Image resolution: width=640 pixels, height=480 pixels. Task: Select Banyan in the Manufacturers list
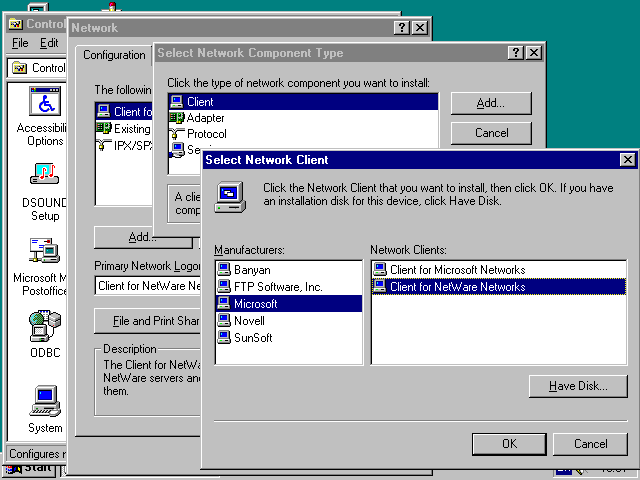pyautogui.click(x=252, y=270)
